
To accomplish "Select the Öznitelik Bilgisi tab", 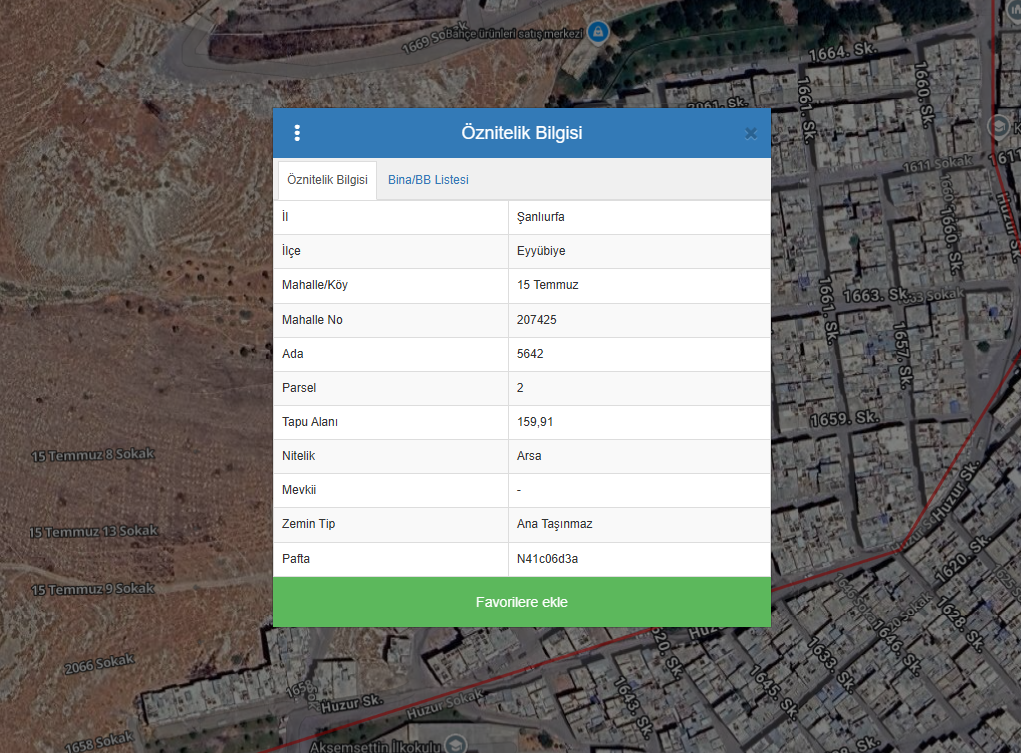I will coord(327,180).
